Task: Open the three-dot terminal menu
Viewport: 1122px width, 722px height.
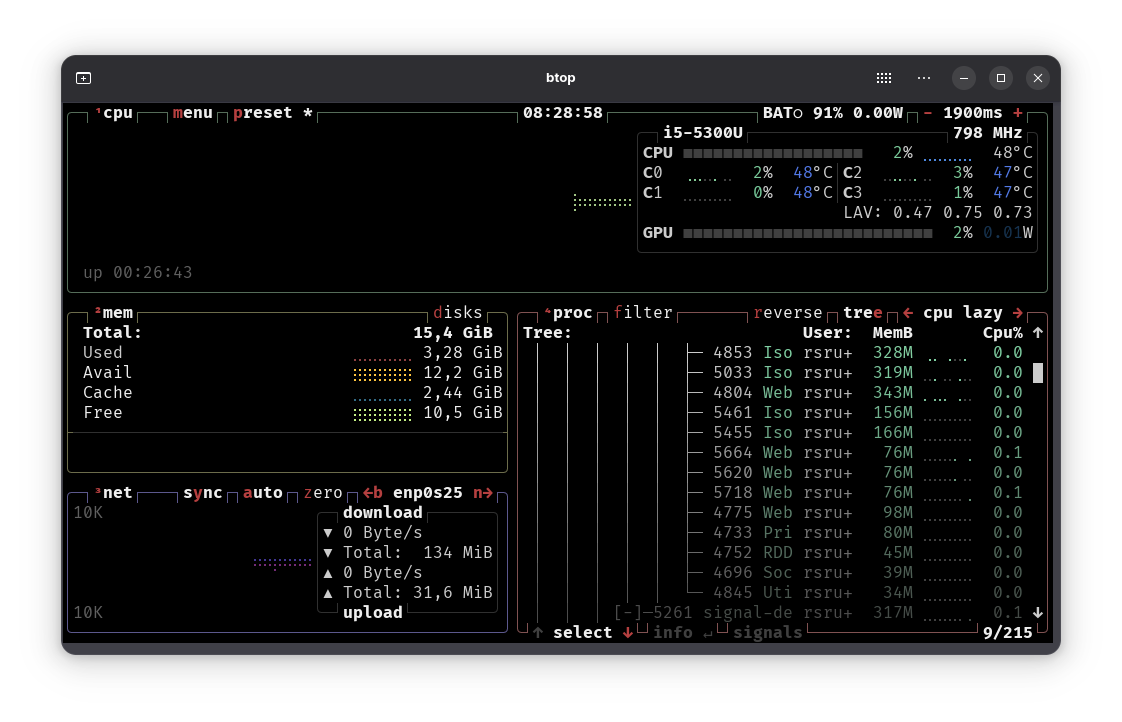Action: (x=924, y=78)
